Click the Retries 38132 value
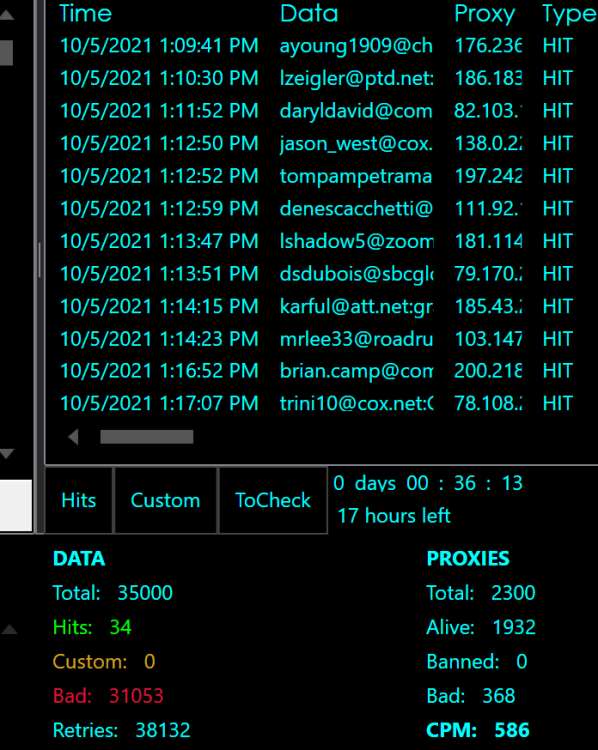The image size is (598, 750). 163,730
